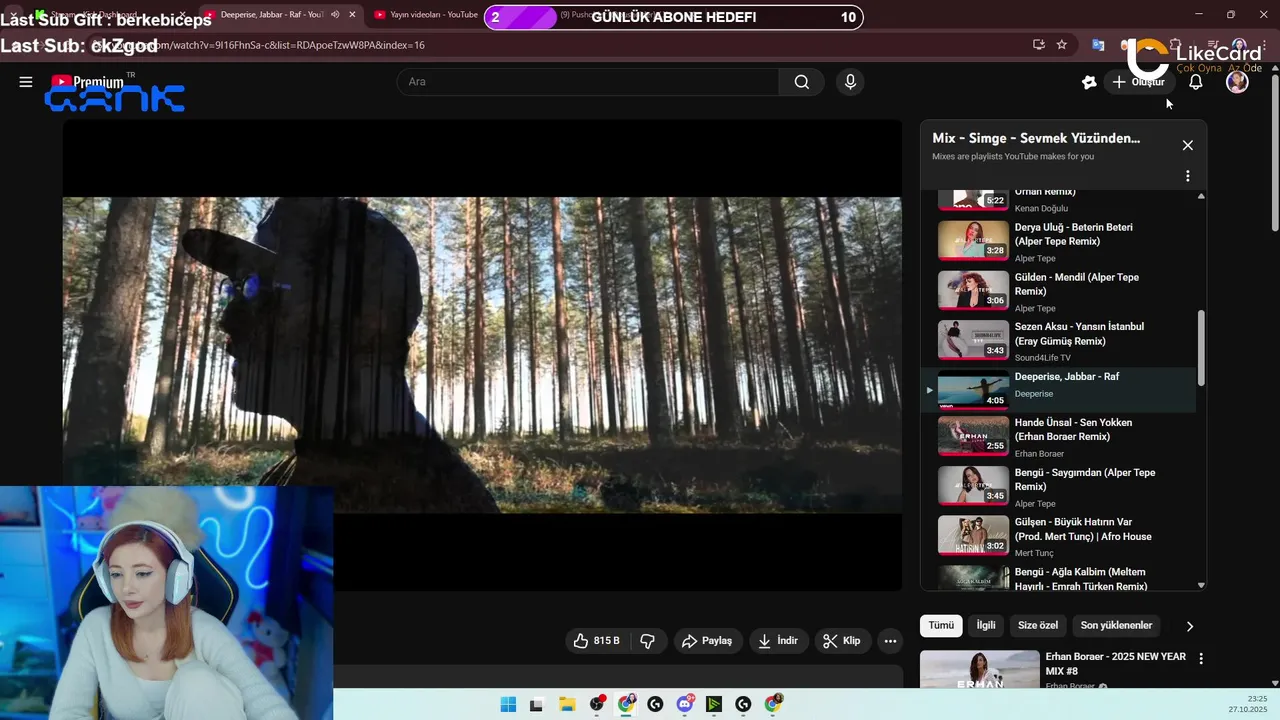Open the Windows Start menu
This screenshot has width=1280, height=720.
coord(508,704)
